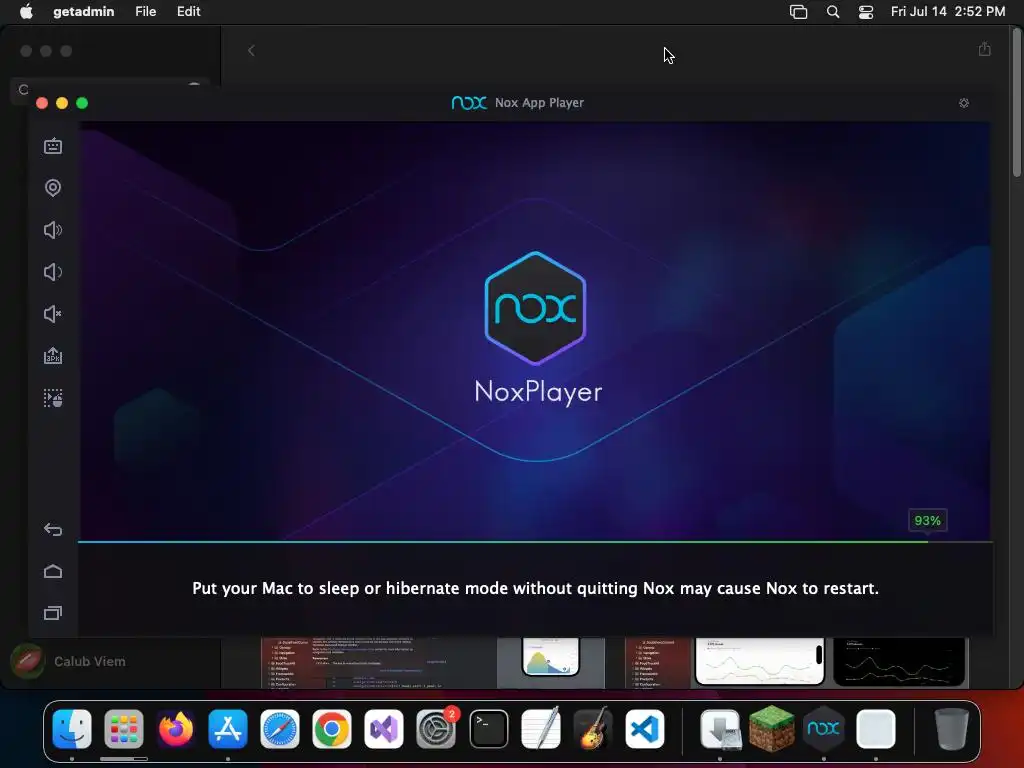Click the Calub Viem account in background window
Screen dimensions: 1024x768
pos(69,662)
